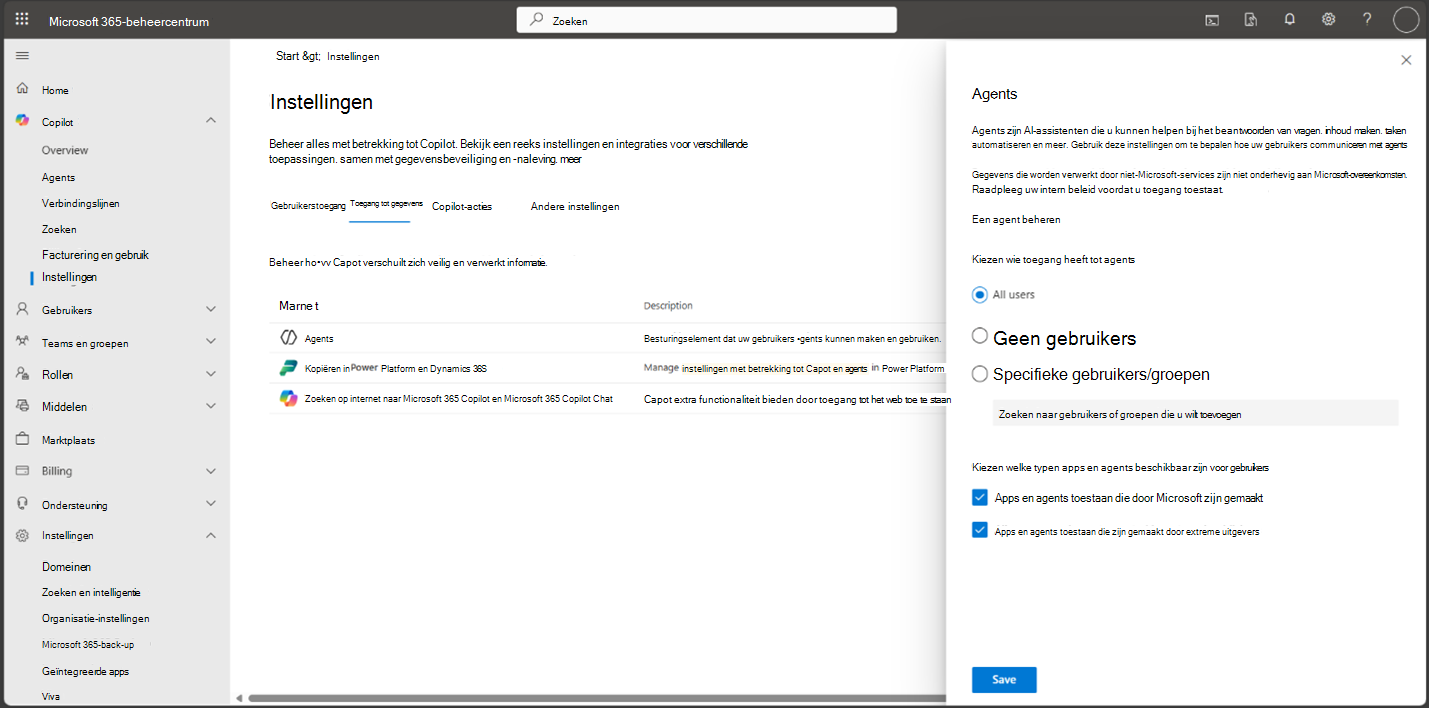The height and width of the screenshot is (708, 1429).
Task: Open the settings gear in top bar
Action: click(x=1328, y=19)
